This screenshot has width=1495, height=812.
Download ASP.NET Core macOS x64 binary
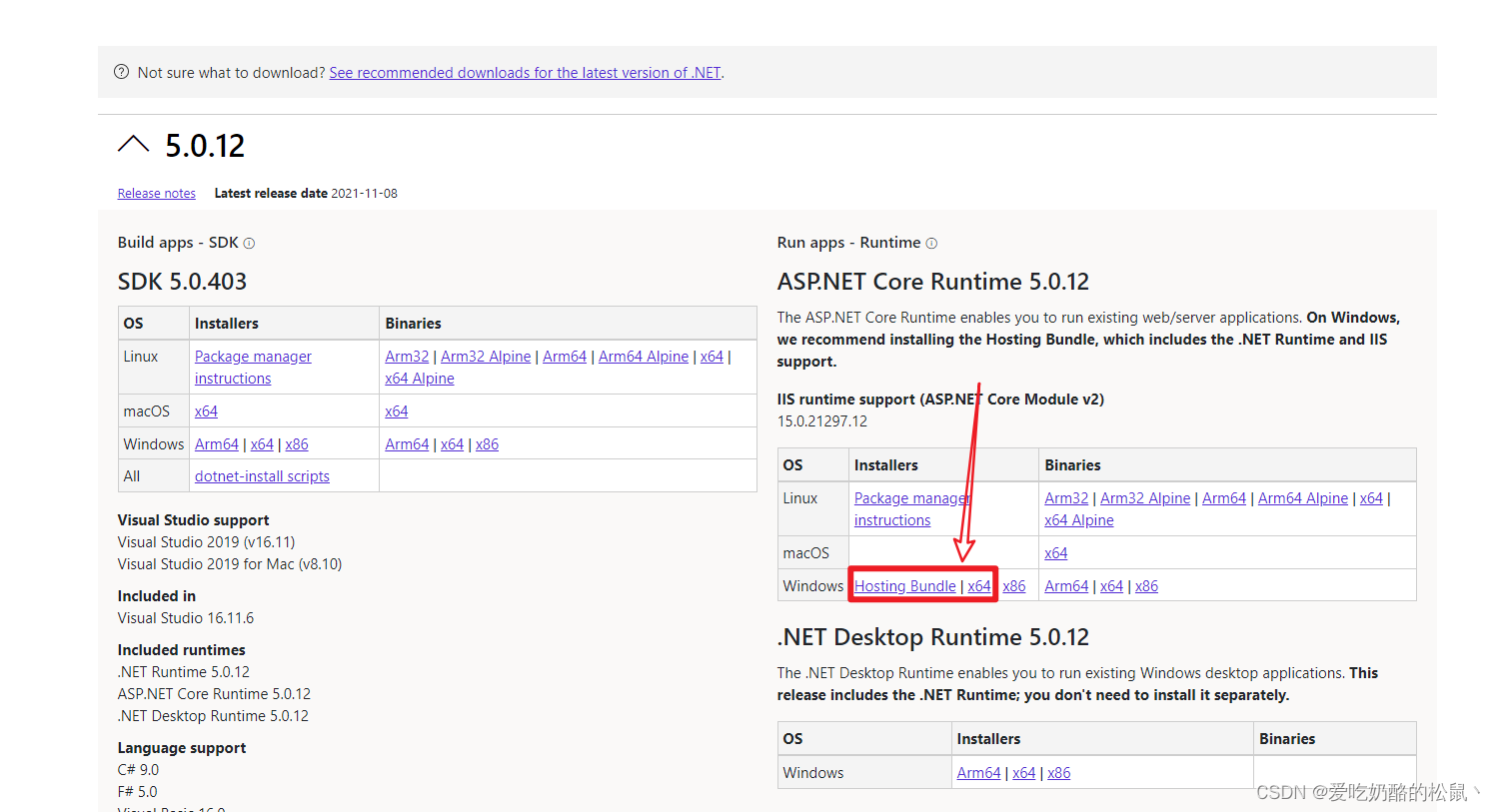1056,553
